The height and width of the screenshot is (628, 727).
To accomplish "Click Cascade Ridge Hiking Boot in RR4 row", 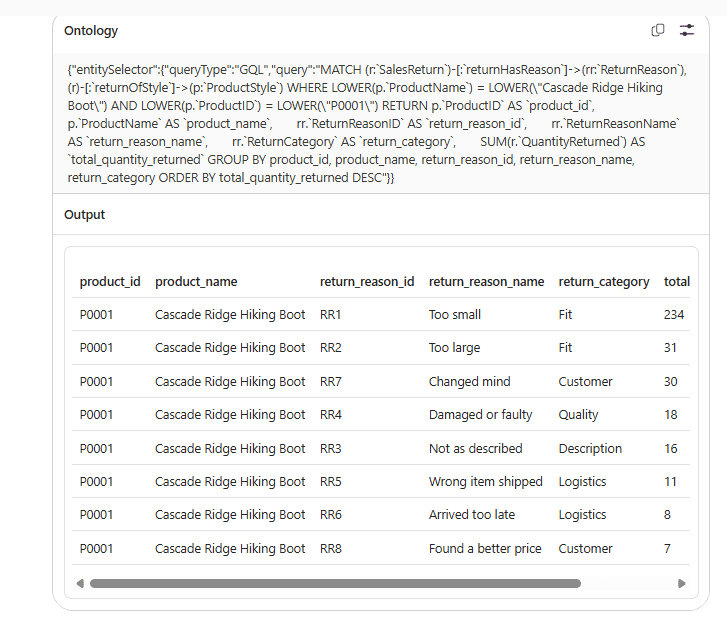I will pos(230,415).
